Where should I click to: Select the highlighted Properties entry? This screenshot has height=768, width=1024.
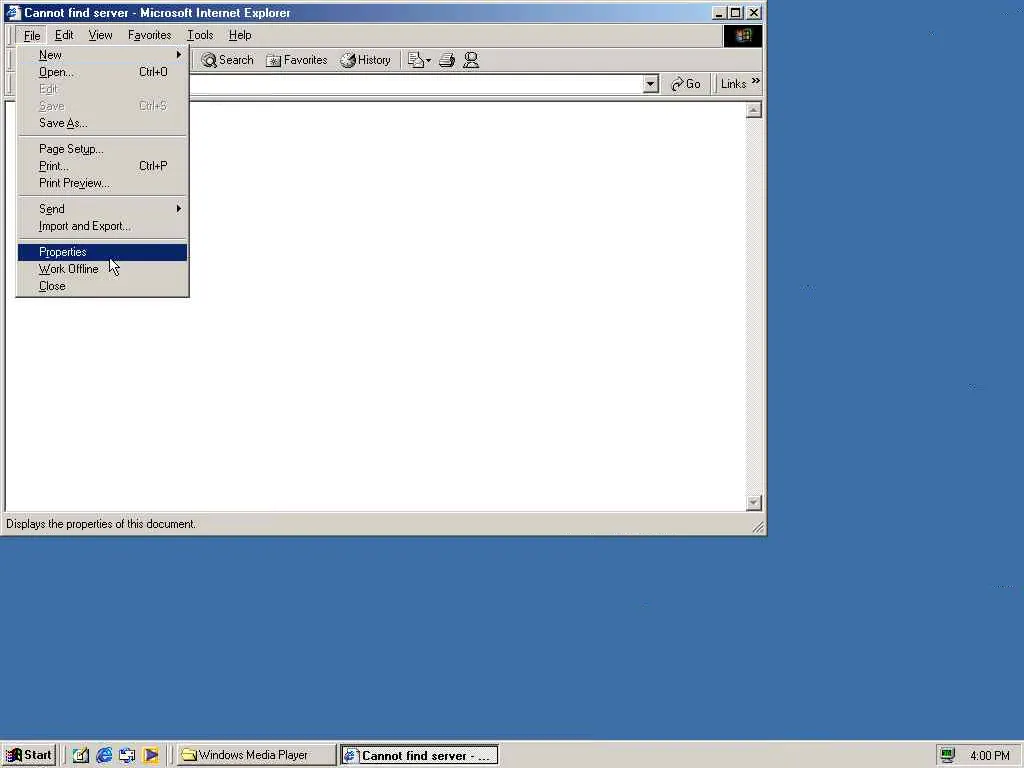pos(103,252)
